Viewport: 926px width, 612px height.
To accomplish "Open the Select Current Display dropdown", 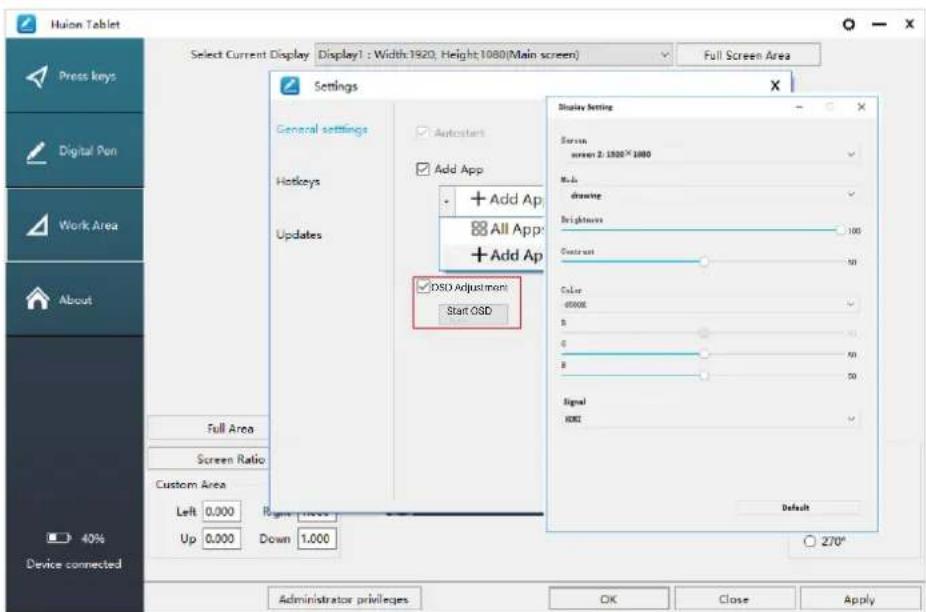I will pos(494,55).
